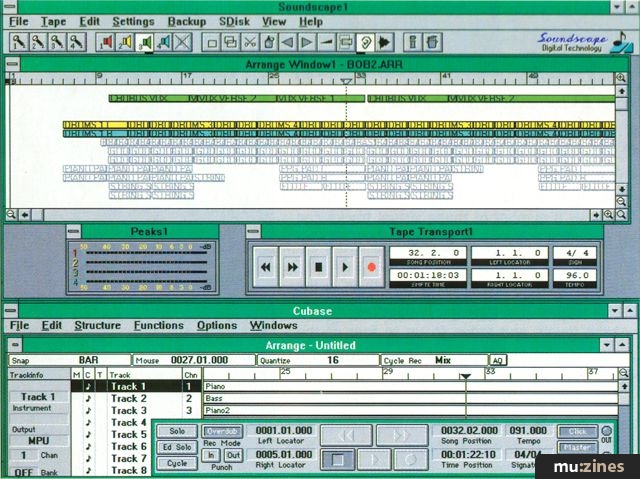Toggle the AQ auto-quantize button
The height and width of the screenshot is (479, 640).
click(497, 360)
